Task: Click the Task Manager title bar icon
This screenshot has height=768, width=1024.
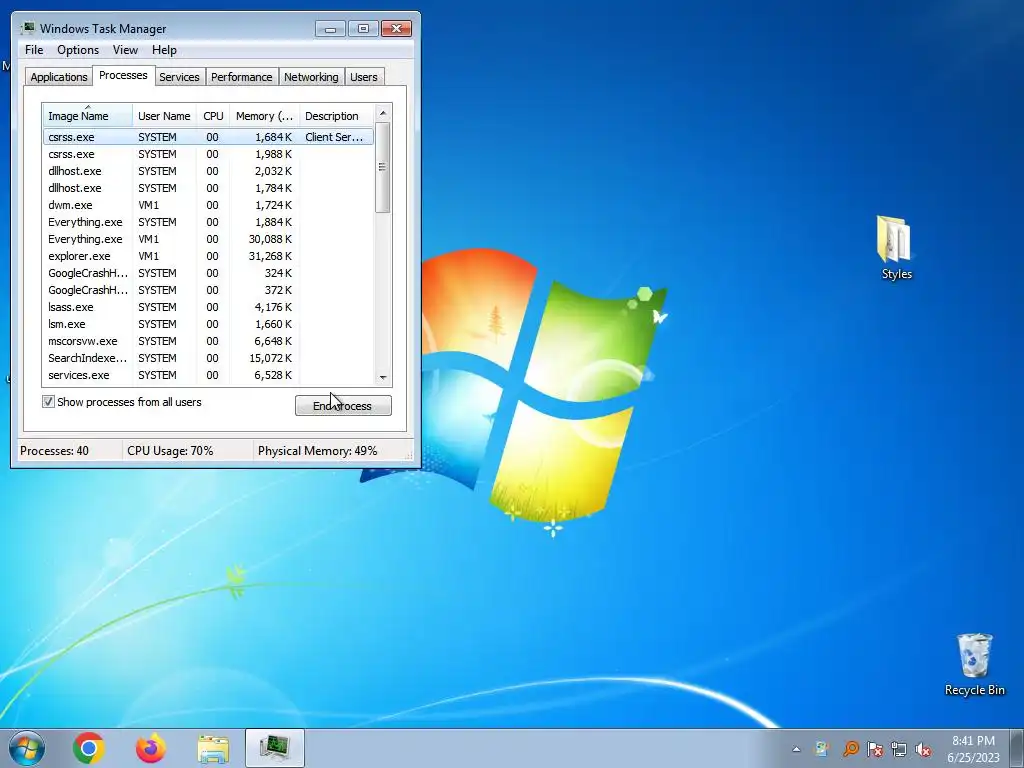Action: [x=27, y=28]
